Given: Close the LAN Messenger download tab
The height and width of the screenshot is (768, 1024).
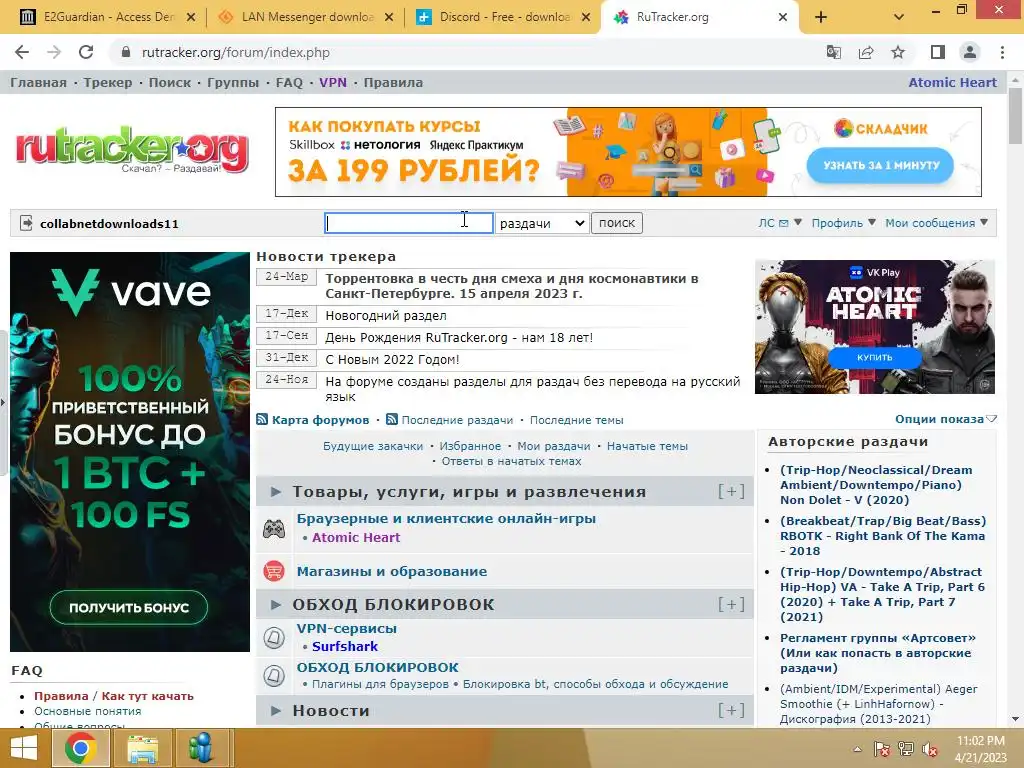Looking at the screenshot, I should click(389, 17).
